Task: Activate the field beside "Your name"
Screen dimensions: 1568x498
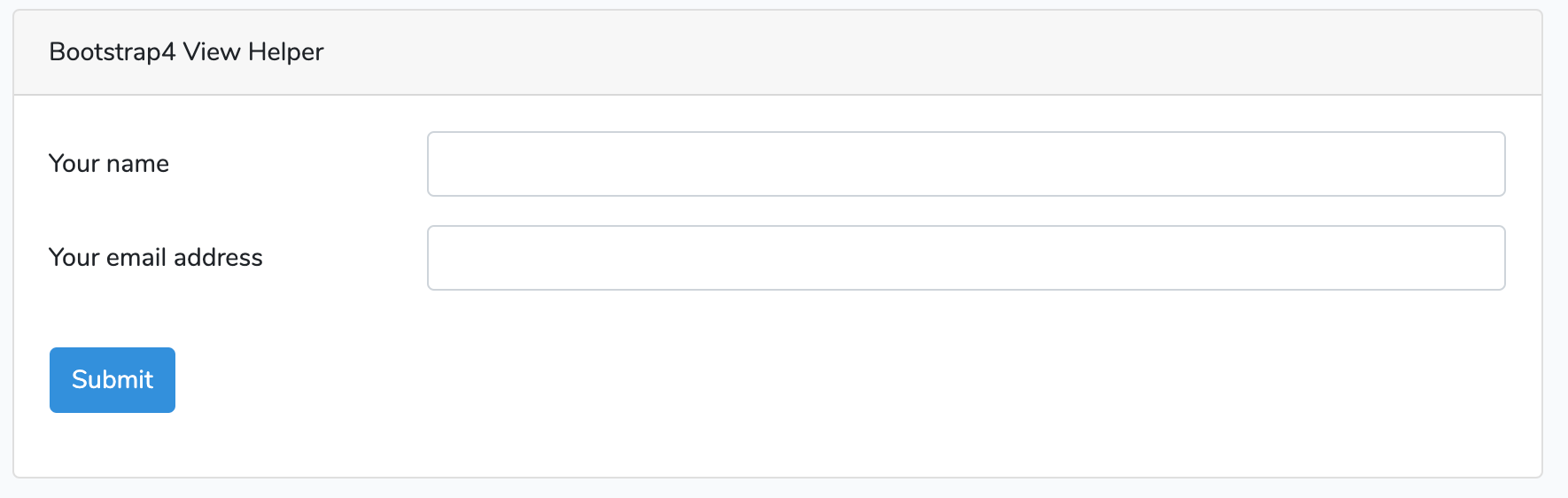Action: (966, 164)
